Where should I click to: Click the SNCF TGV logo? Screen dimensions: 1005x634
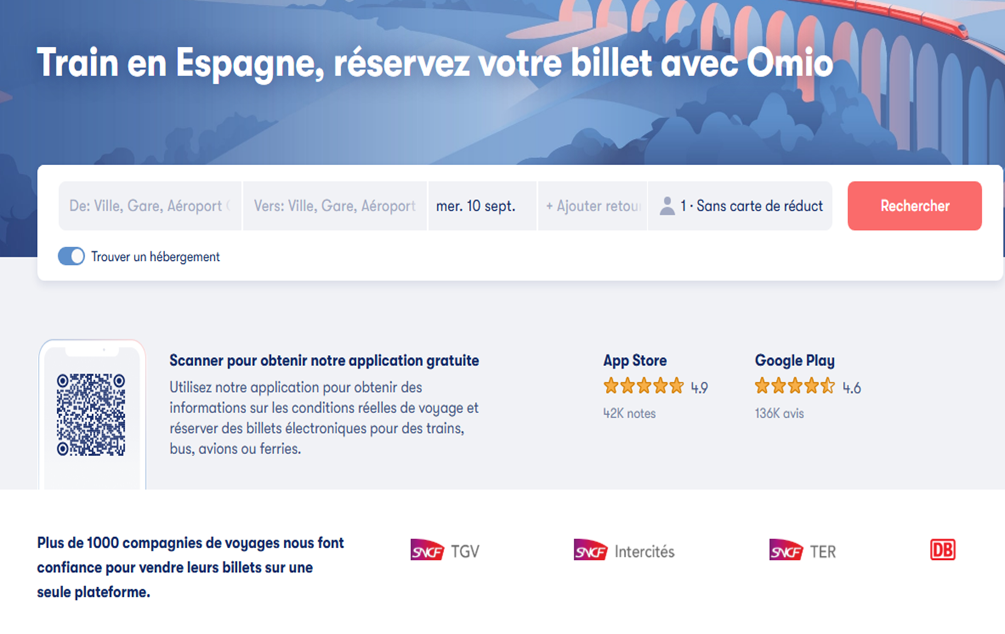coord(445,551)
